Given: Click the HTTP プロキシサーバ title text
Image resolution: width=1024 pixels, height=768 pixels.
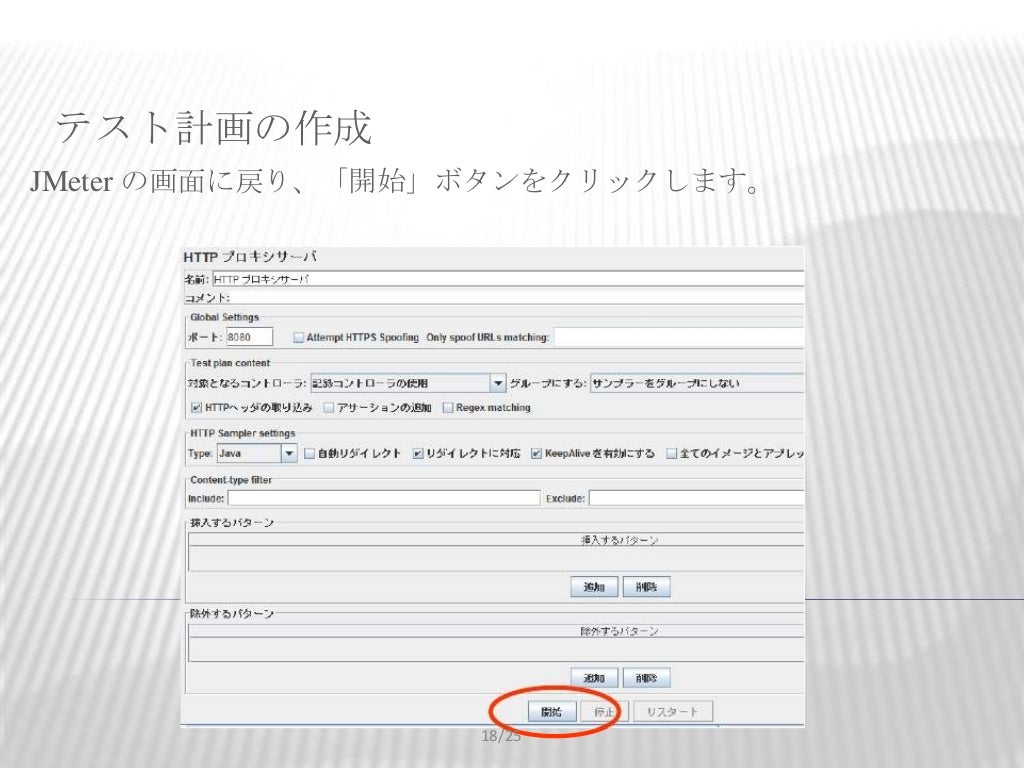Looking at the screenshot, I should (250, 257).
